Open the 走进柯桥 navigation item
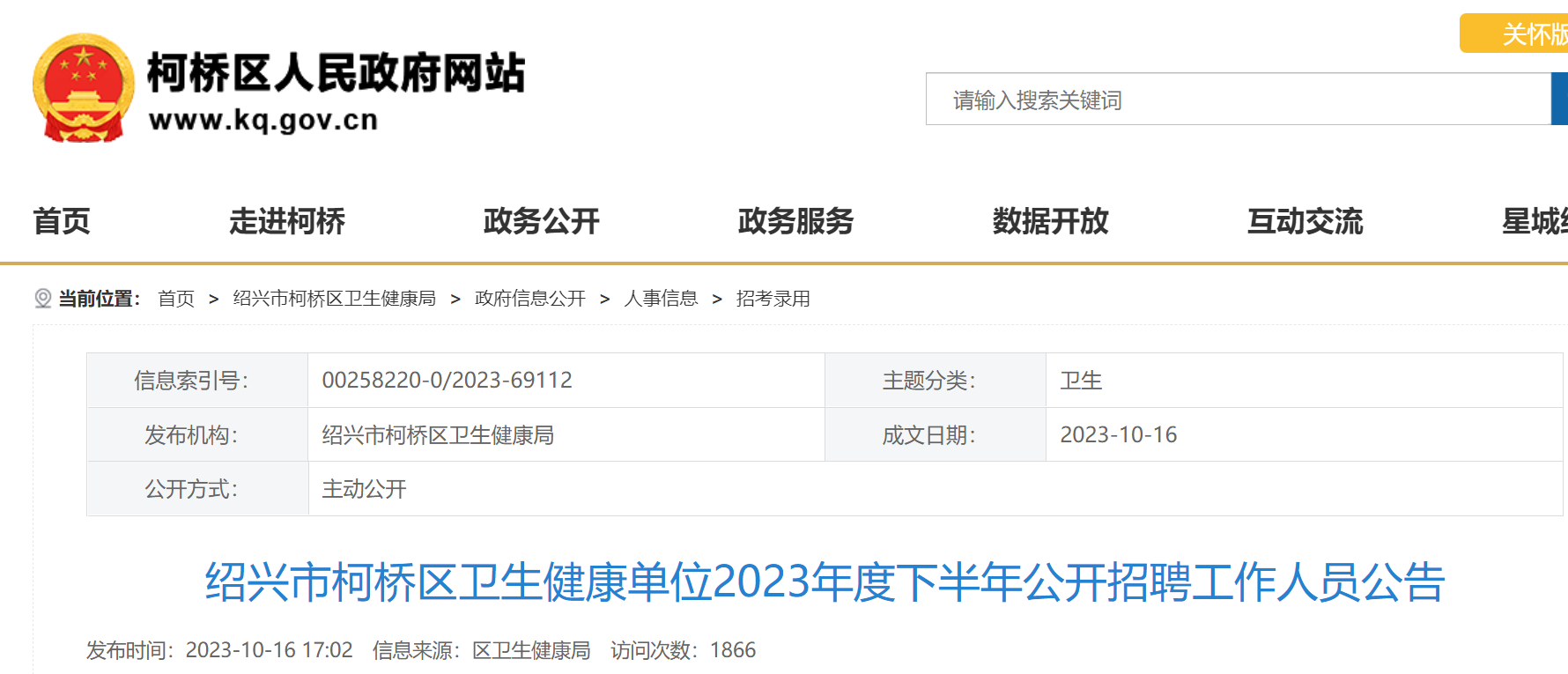 (x=287, y=221)
